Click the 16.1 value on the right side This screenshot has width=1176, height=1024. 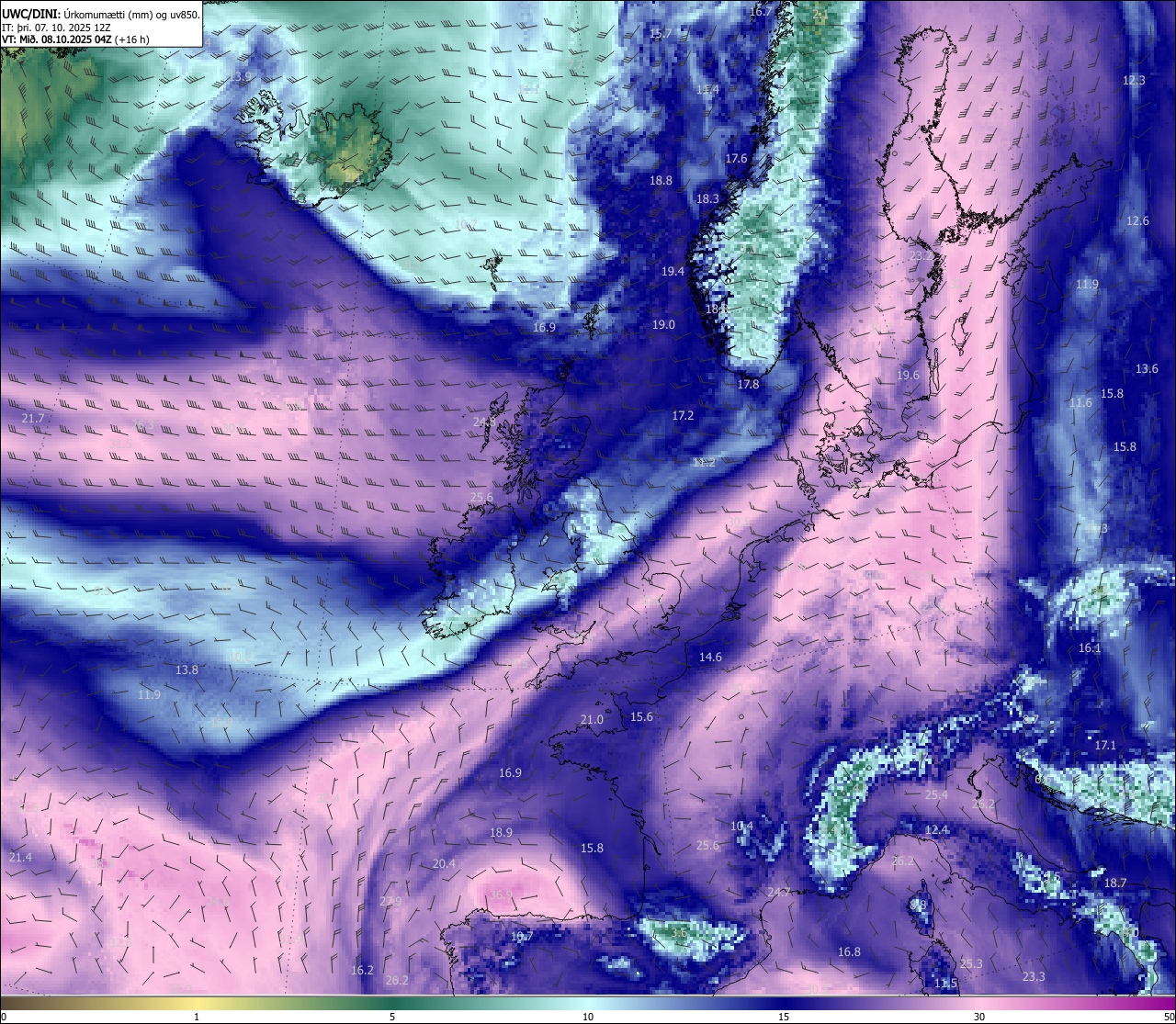coord(1090,648)
